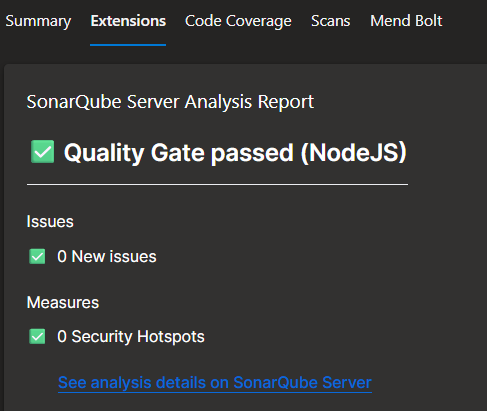Select the Extensions tab
Screen dimensions: 487x411
128,21
